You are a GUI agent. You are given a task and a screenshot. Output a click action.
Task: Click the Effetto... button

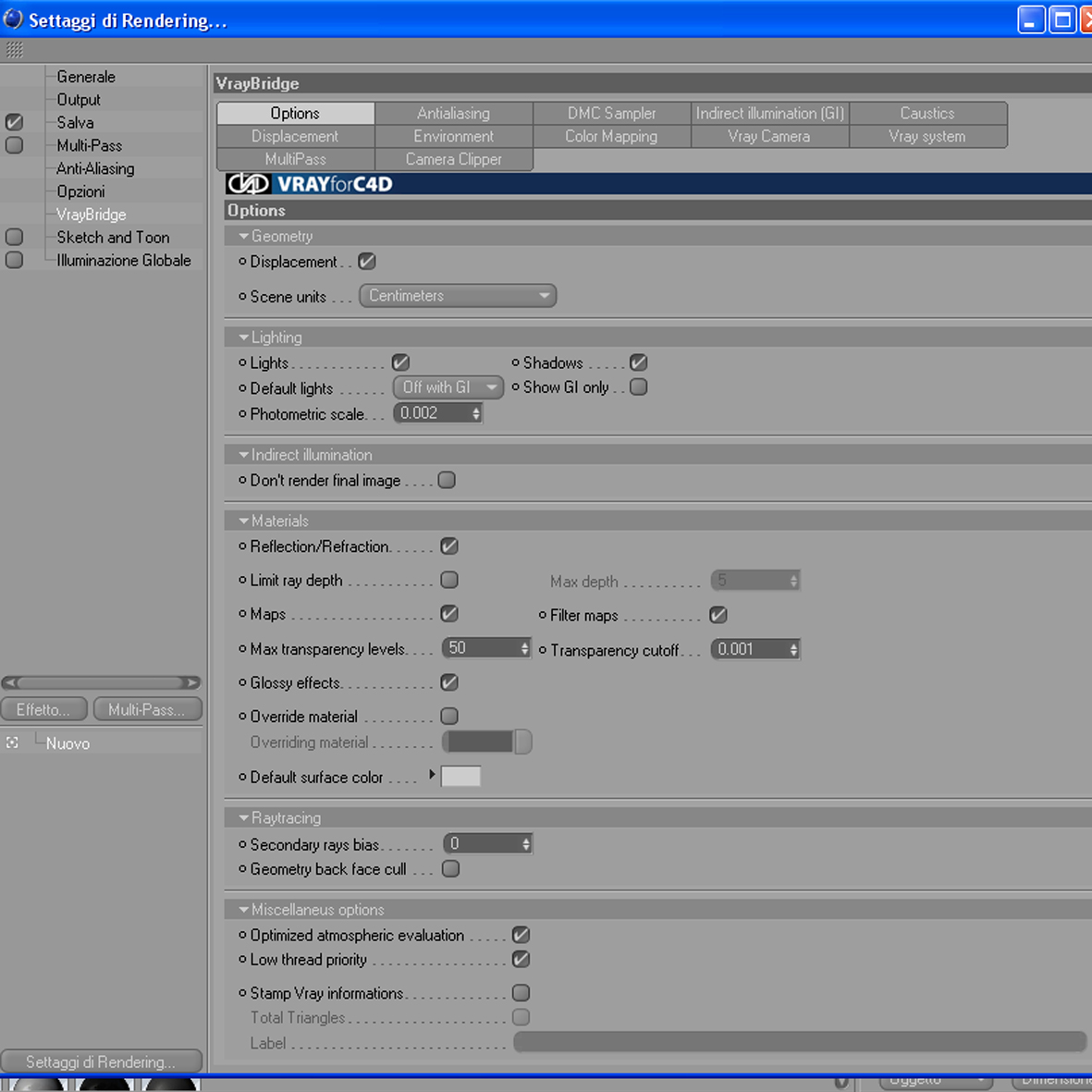(x=43, y=709)
